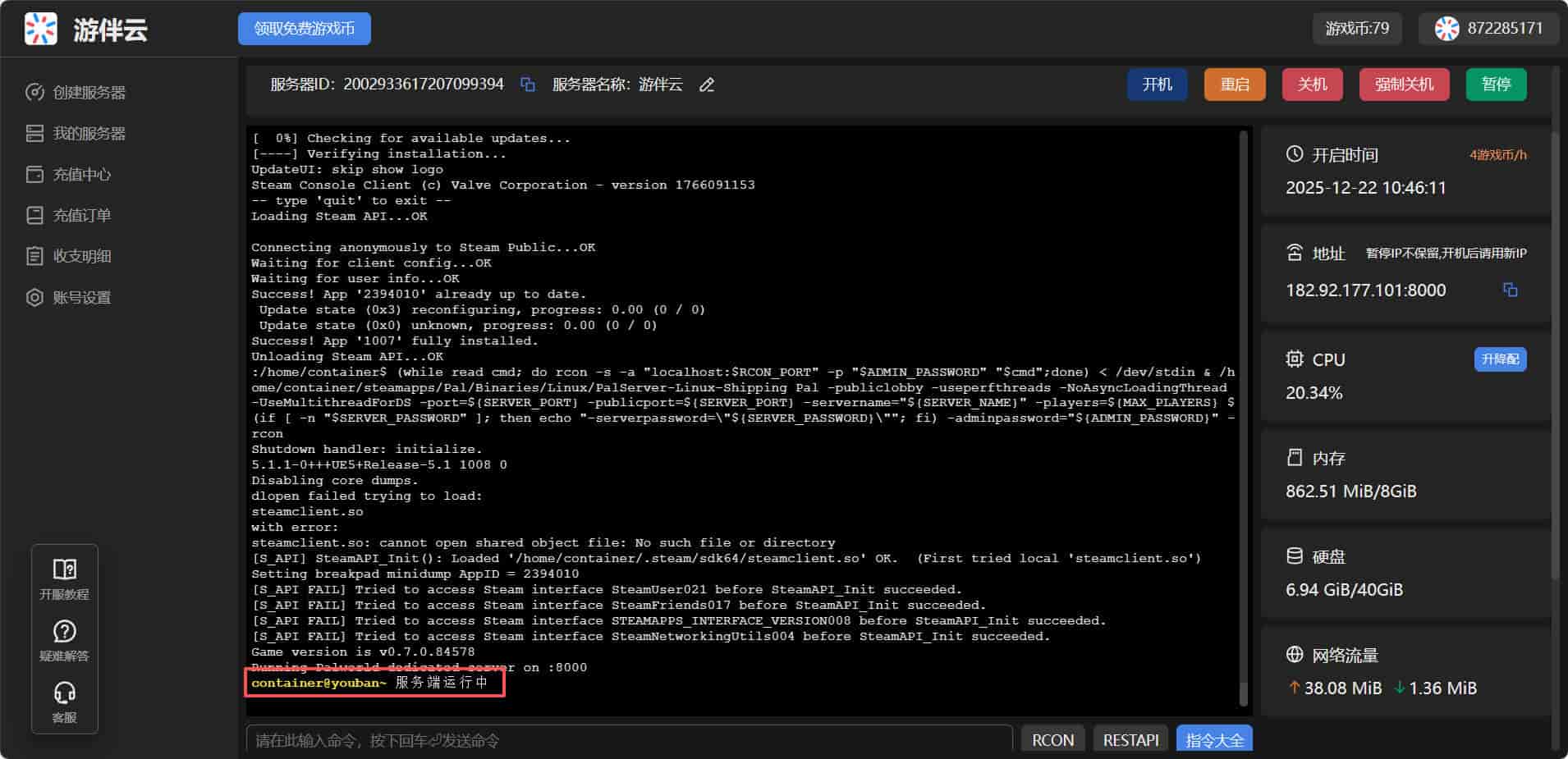Click the orange 重启 restart button
This screenshot has height=759, width=1568.
tap(1234, 85)
